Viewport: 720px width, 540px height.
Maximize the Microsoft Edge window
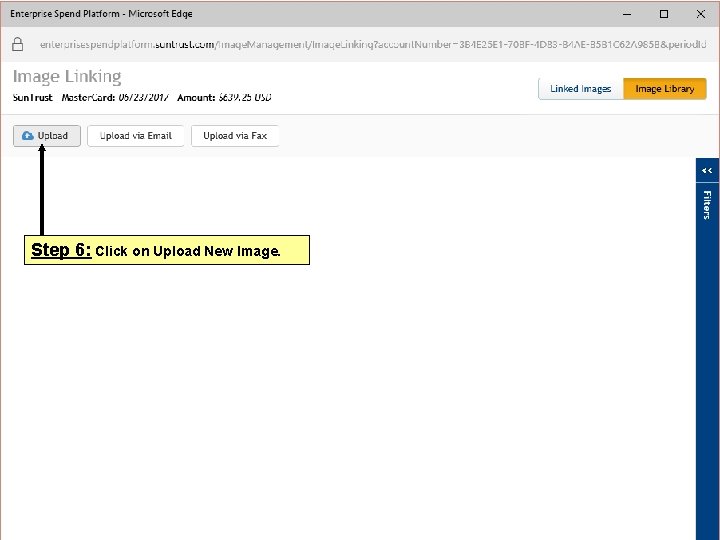click(x=664, y=14)
